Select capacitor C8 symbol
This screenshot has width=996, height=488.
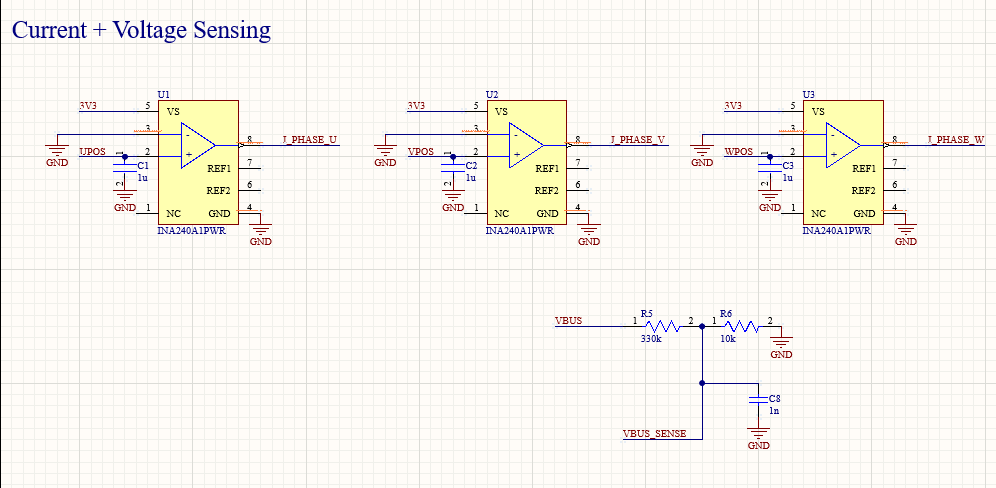pyautogui.click(x=758, y=400)
